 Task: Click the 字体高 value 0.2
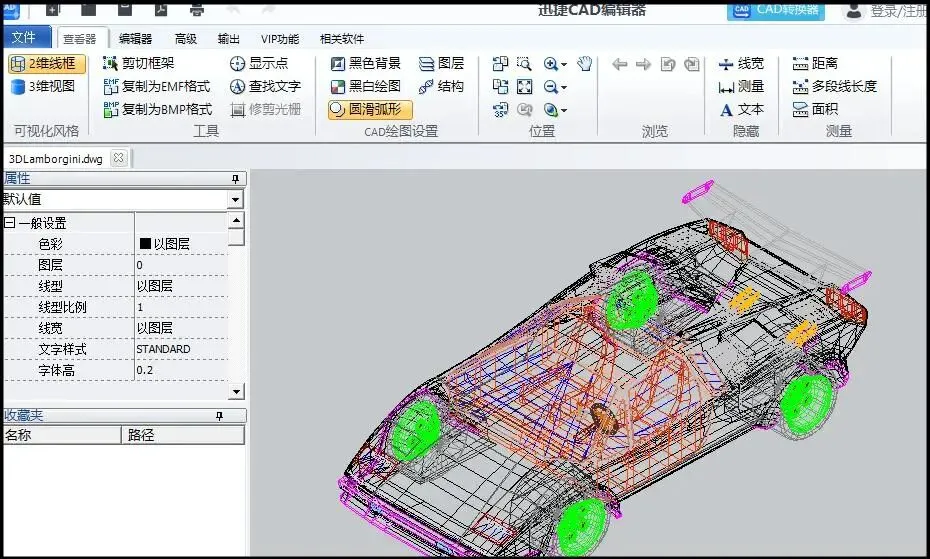(x=181, y=370)
